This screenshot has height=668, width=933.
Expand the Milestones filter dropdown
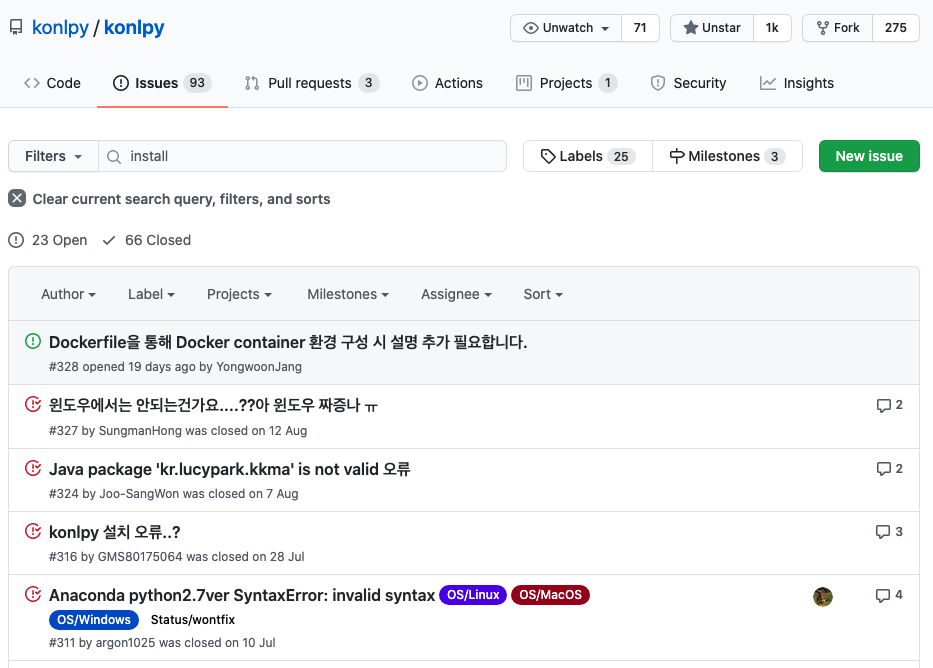(x=347, y=294)
